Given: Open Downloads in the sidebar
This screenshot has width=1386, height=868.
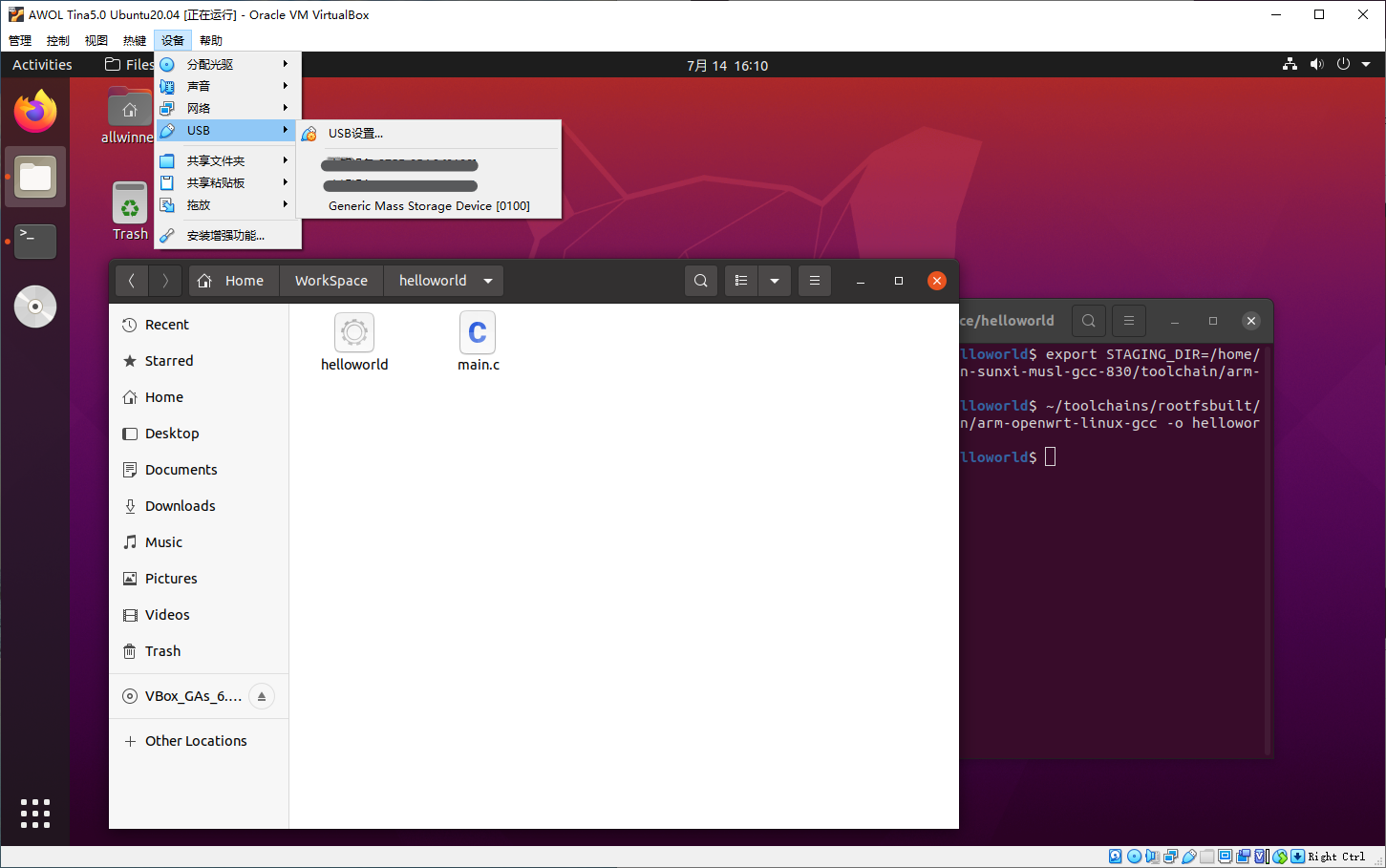Looking at the screenshot, I should click(x=180, y=506).
